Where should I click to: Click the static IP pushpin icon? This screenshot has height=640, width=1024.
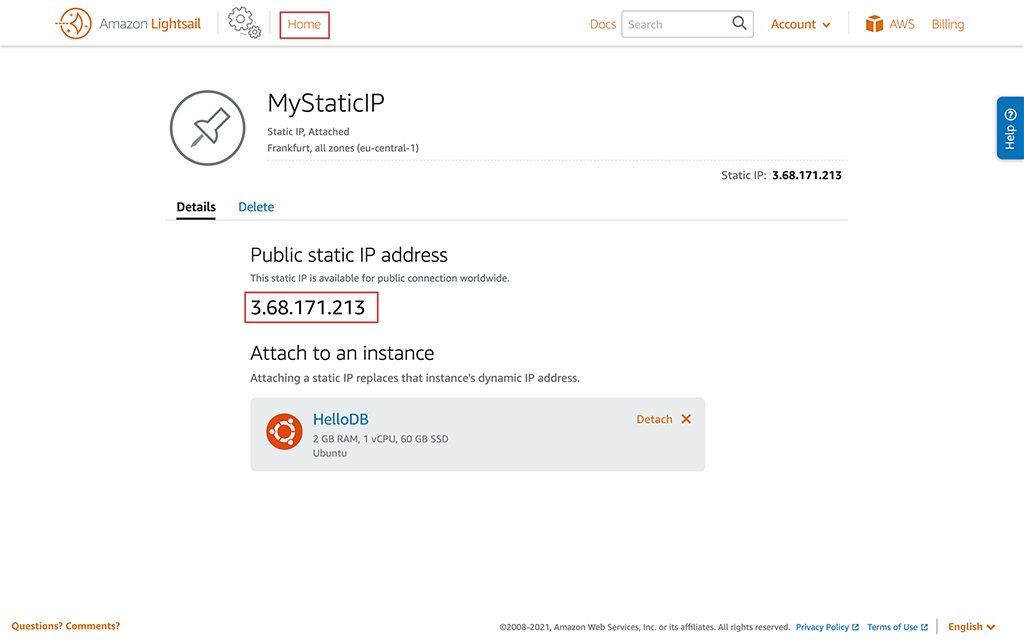(x=208, y=127)
